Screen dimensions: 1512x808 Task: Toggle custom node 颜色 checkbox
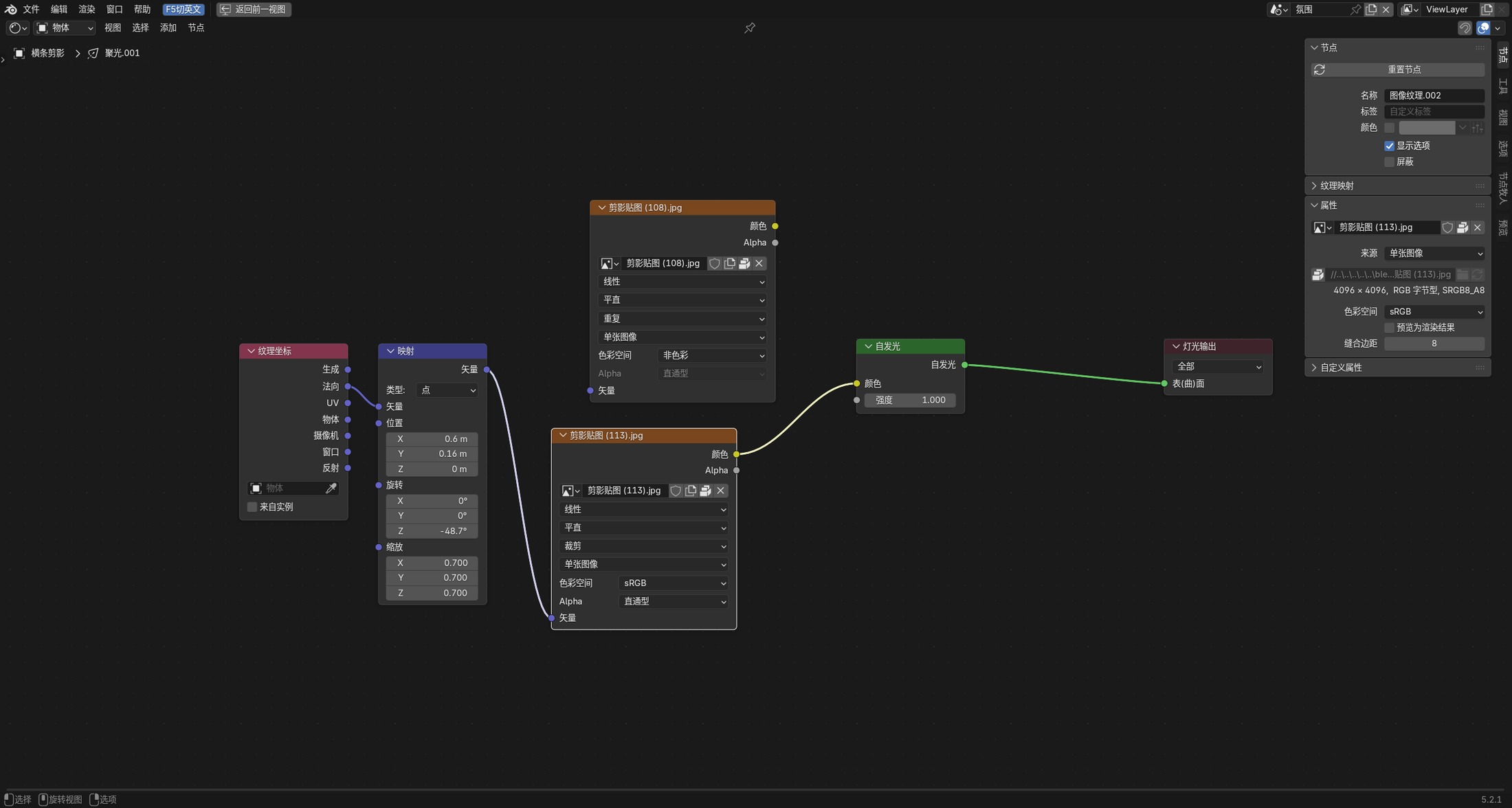point(1389,128)
